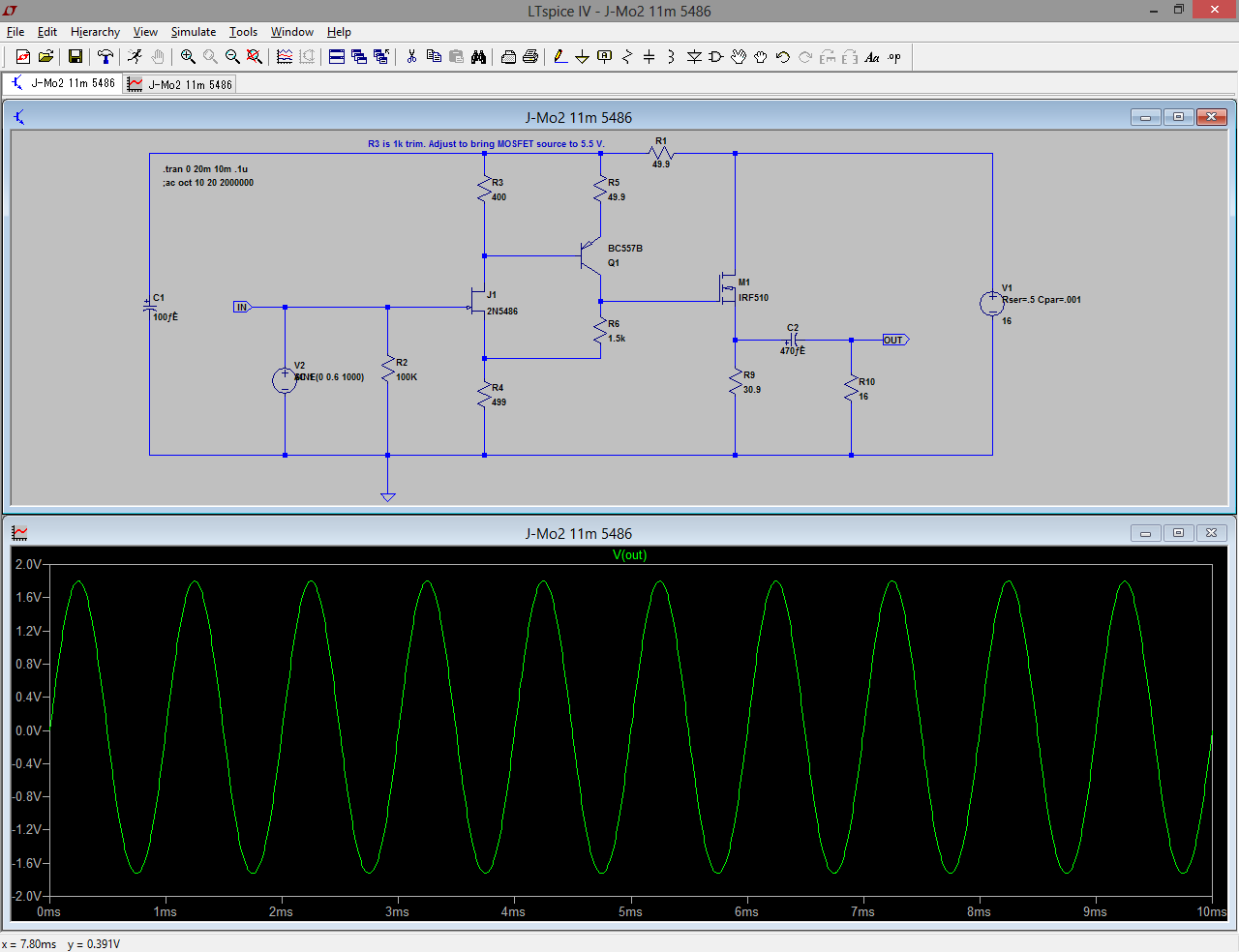Select the Inductor placement tool

[671, 57]
